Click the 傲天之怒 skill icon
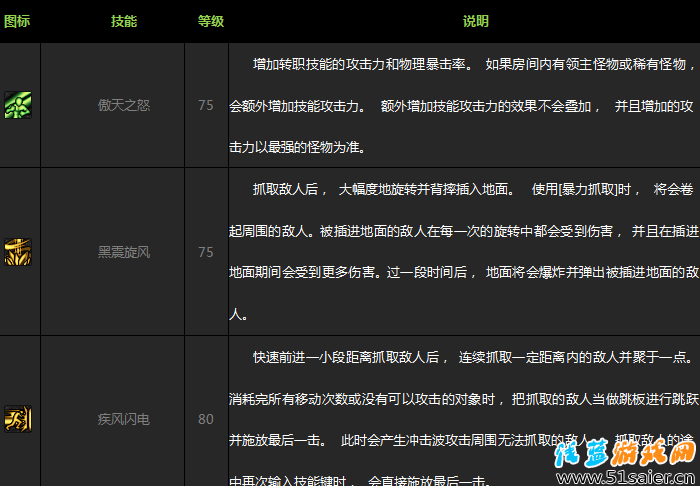The width and height of the screenshot is (700, 486). click(18, 105)
